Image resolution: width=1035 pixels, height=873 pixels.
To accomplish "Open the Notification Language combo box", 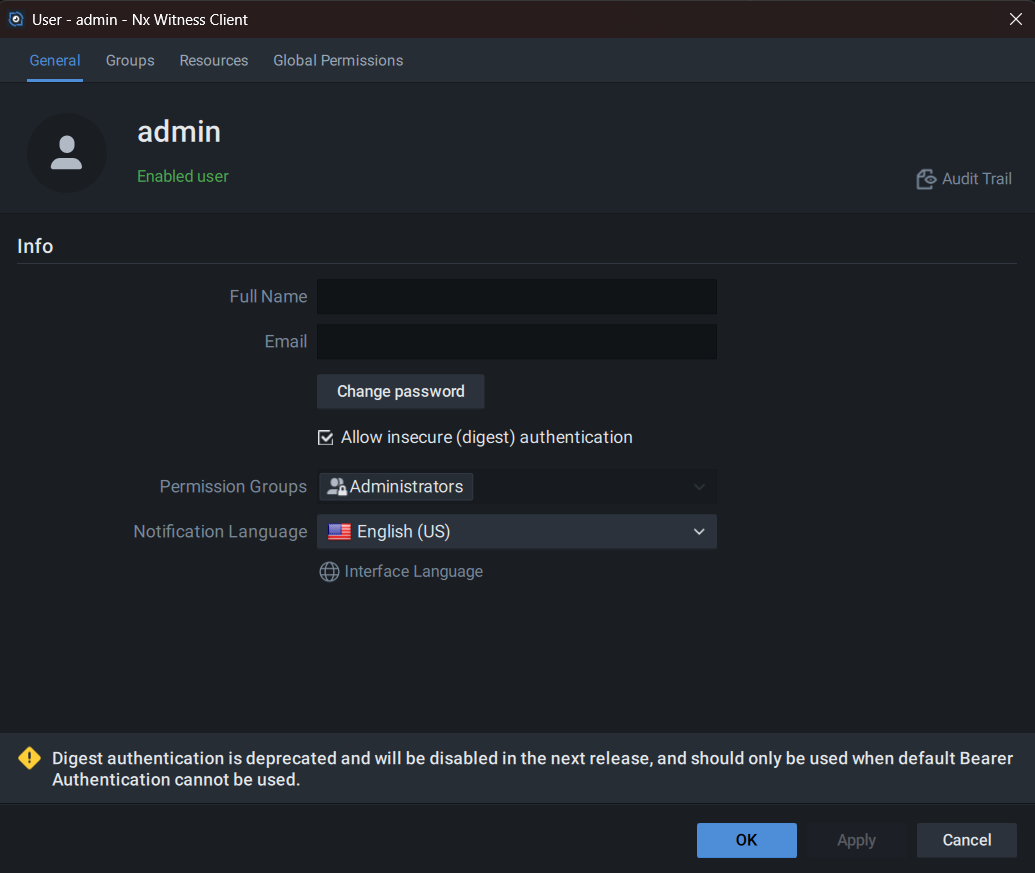I will (517, 532).
